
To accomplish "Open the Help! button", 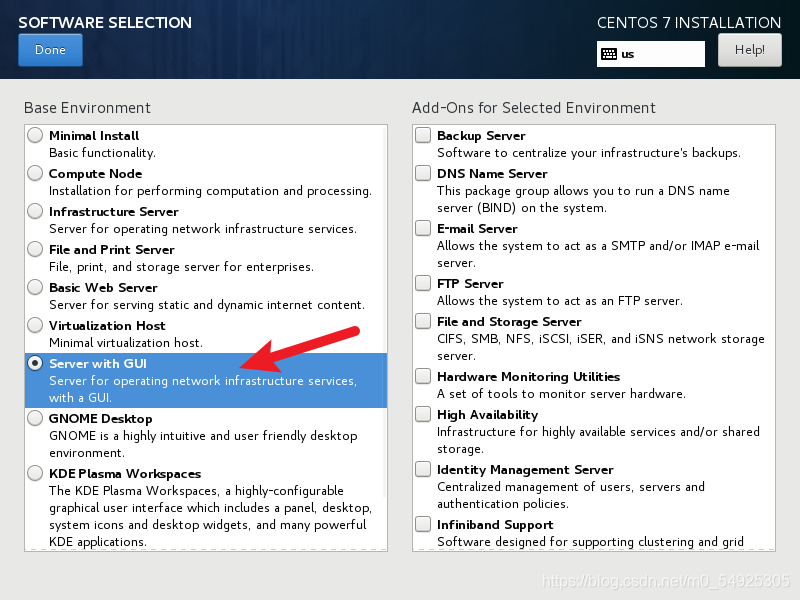I will pyautogui.click(x=749, y=50).
